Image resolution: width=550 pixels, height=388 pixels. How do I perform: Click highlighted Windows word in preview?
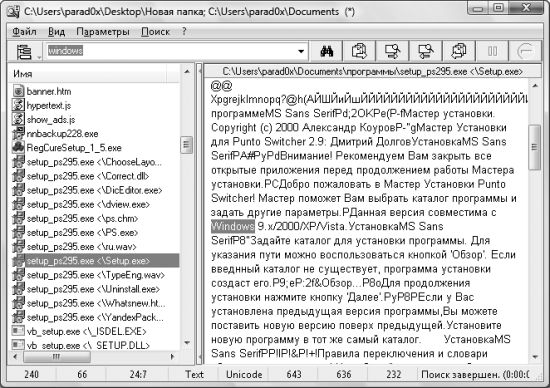233,226
